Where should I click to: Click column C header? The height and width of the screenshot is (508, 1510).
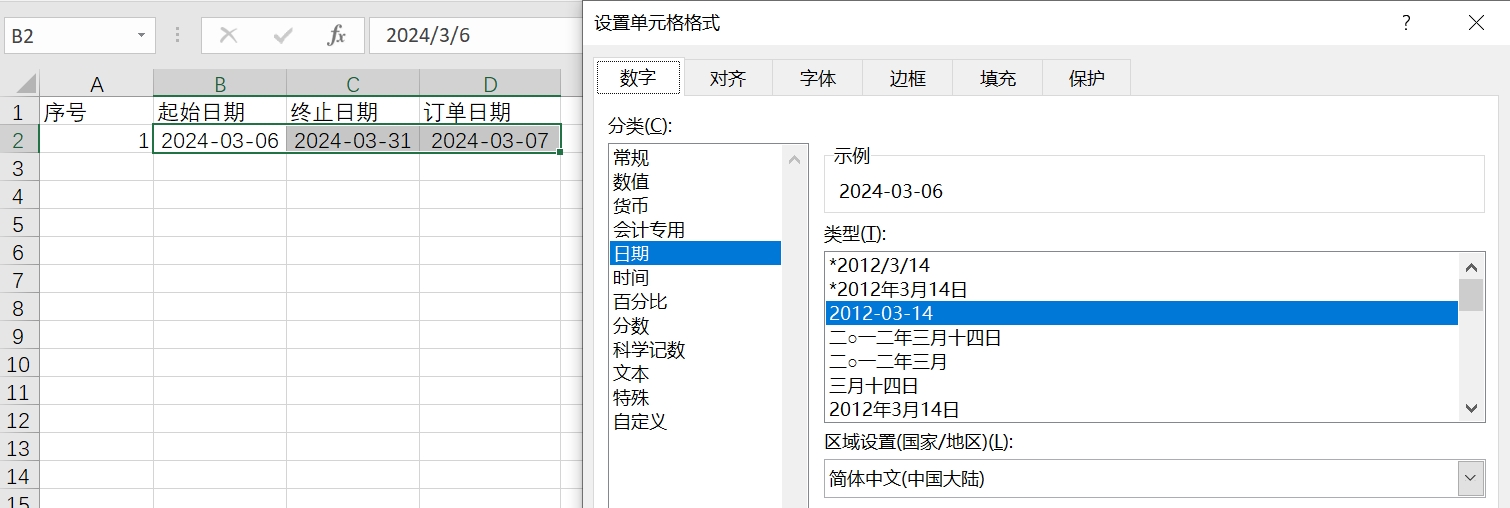(353, 83)
